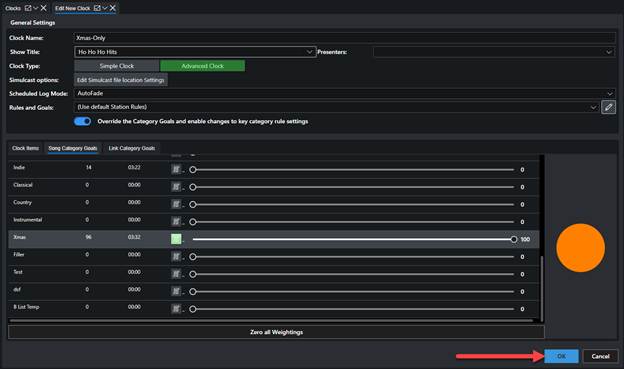Click the Xmas weighting value 100
624x369 pixels.
tap(525, 239)
